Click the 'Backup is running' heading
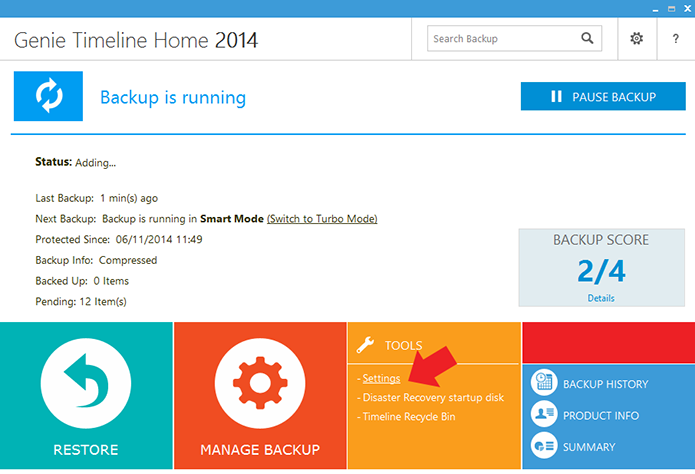 point(173,98)
